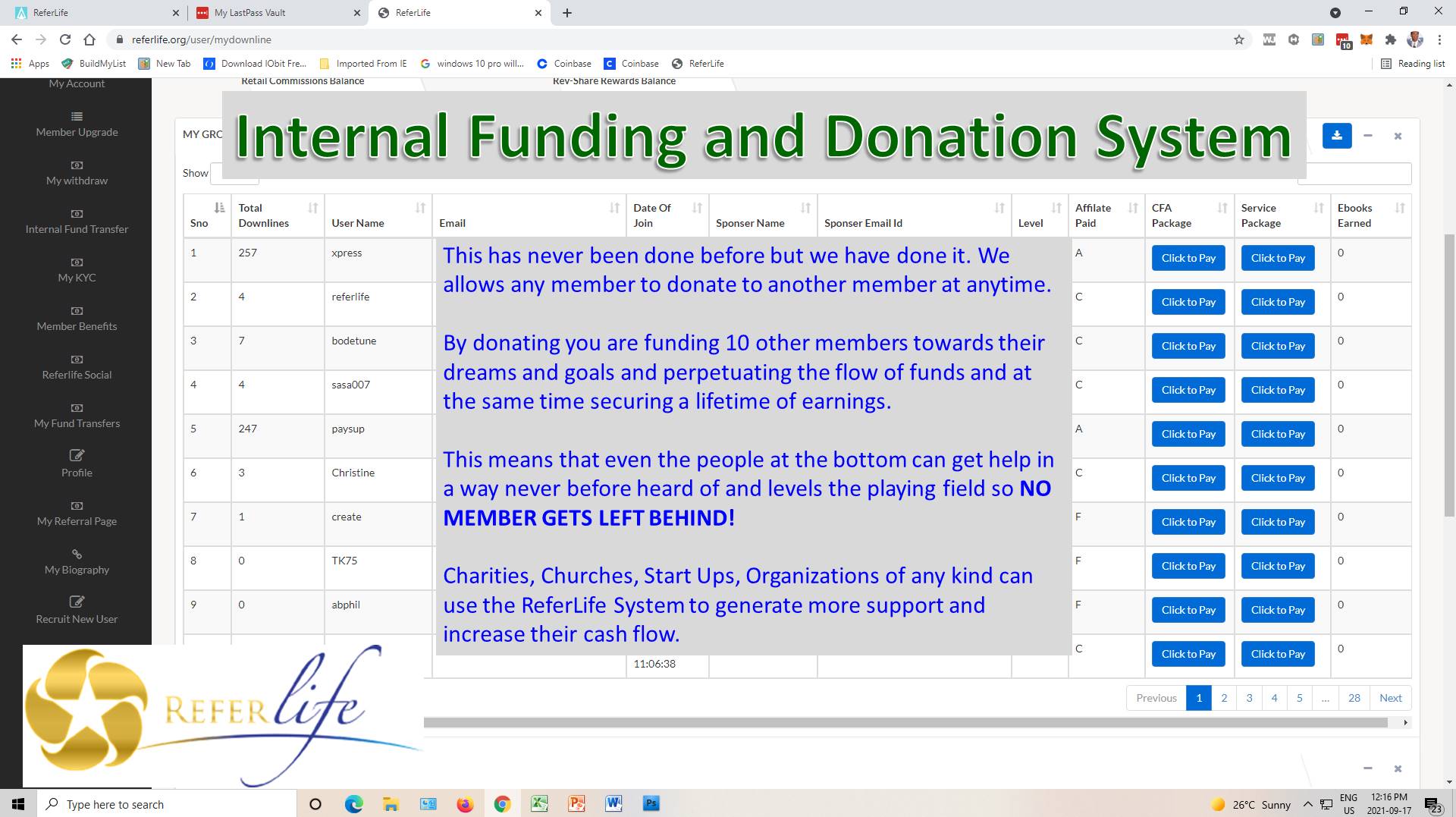
Task: Jump to pagination page 28
Action: (1354, 698)
